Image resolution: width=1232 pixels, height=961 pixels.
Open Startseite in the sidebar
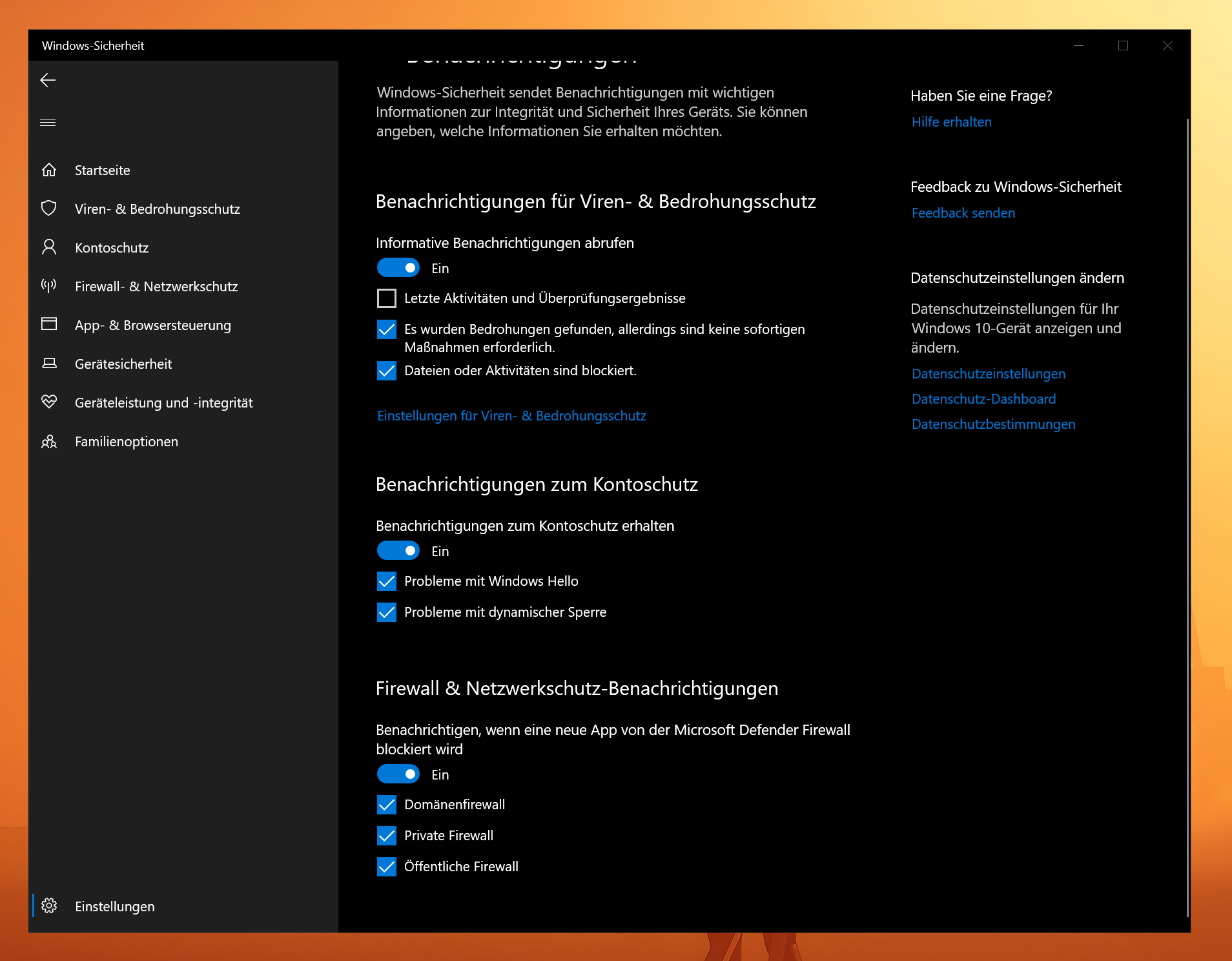click(x=183, y=170)
